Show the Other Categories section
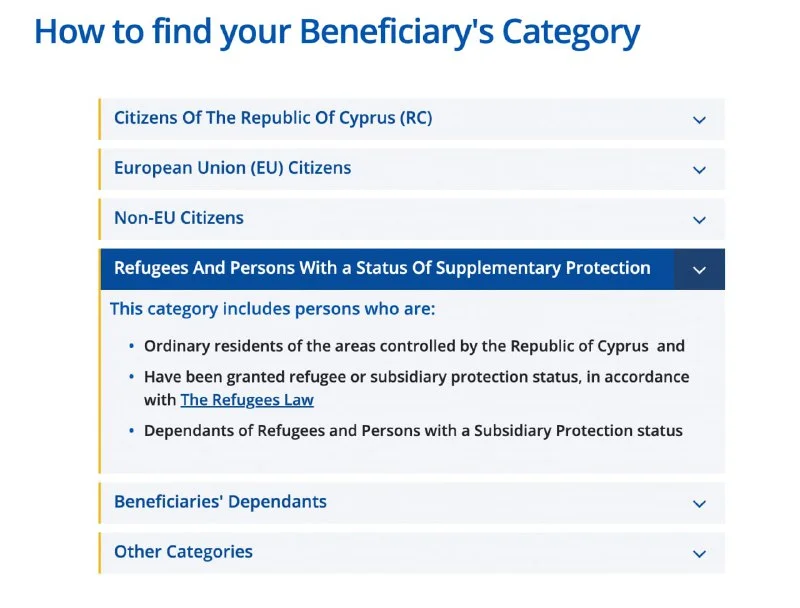This screenshot has height=608, width=800. click(x=183, y=552)
